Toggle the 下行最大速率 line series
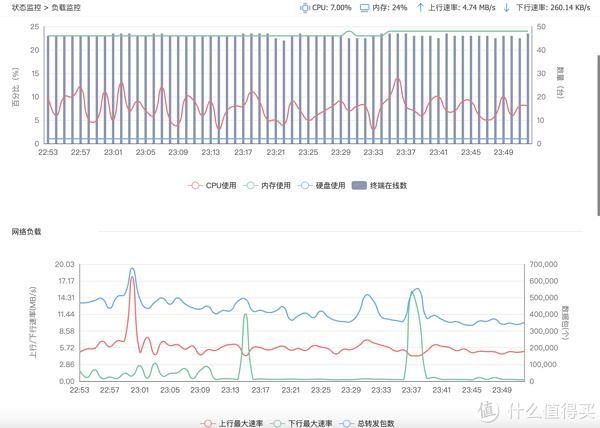Screen dimensions: 600x428 coord(301,424)
